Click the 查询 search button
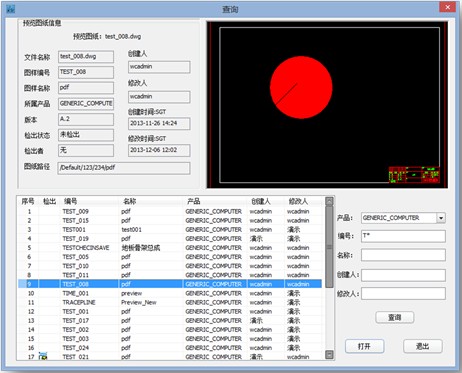The height and width of the screenshot is (373, 462). [x=395, y=317]
